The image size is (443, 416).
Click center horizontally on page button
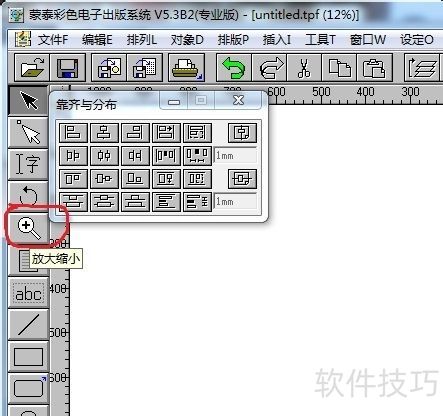242,132
